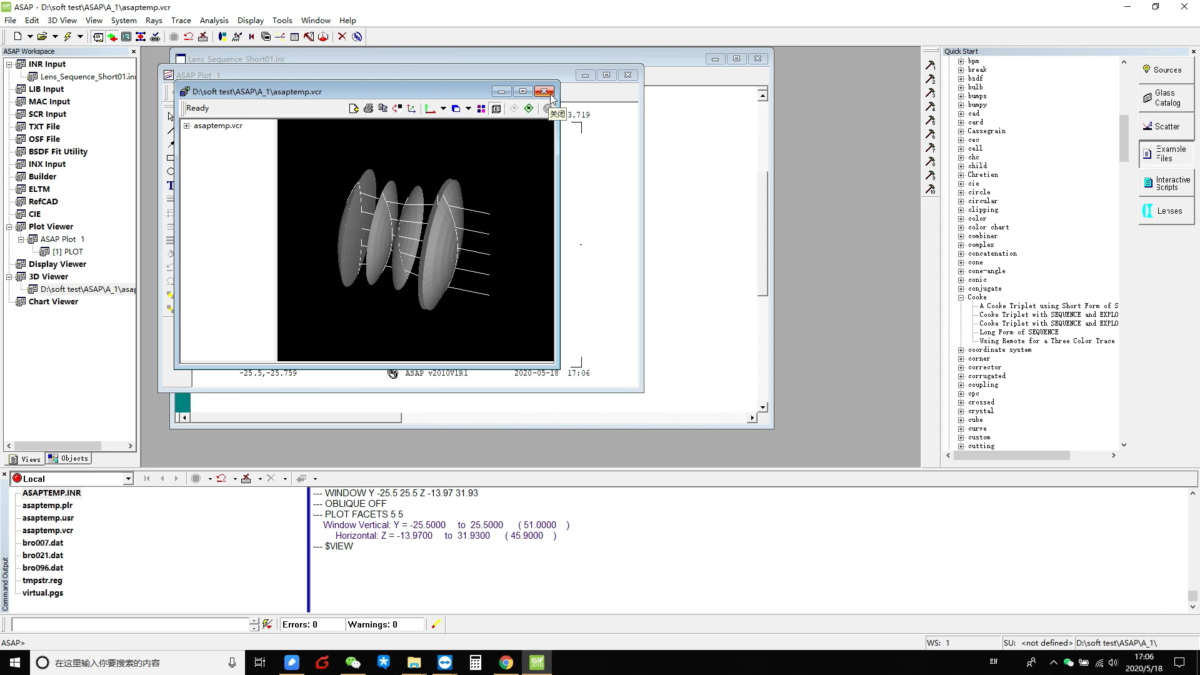
Task: Toggle the panel layout icon in 3D viewer toolbar
Action: pos(496,108)
